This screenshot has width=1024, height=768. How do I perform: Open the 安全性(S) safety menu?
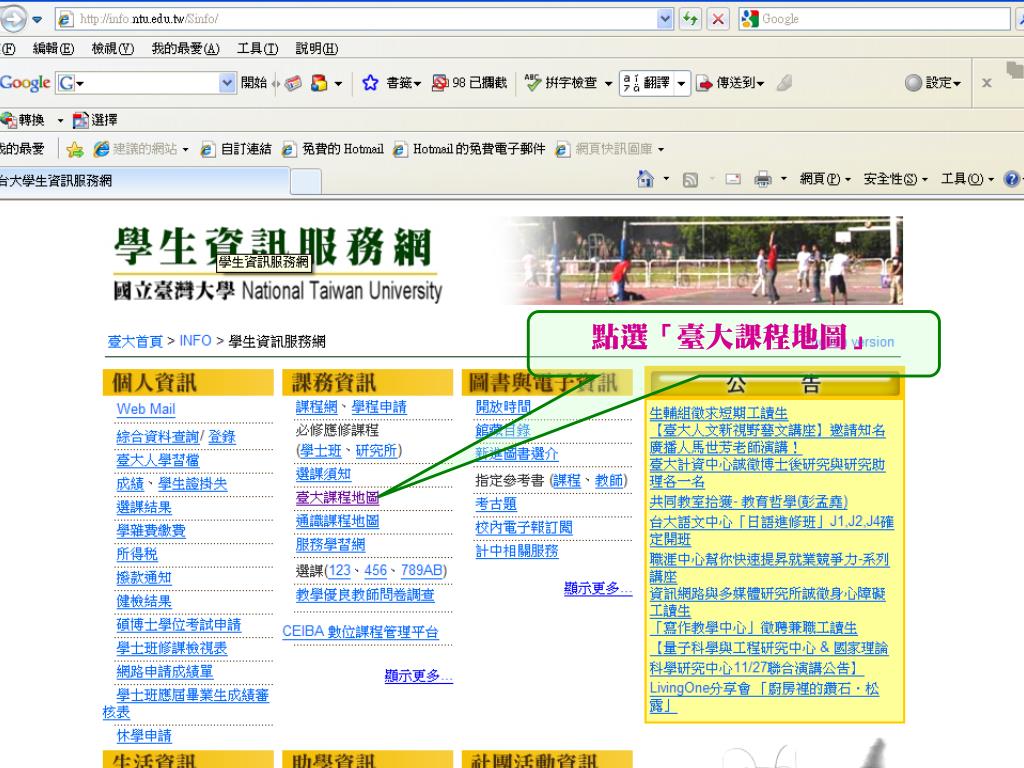895,179
